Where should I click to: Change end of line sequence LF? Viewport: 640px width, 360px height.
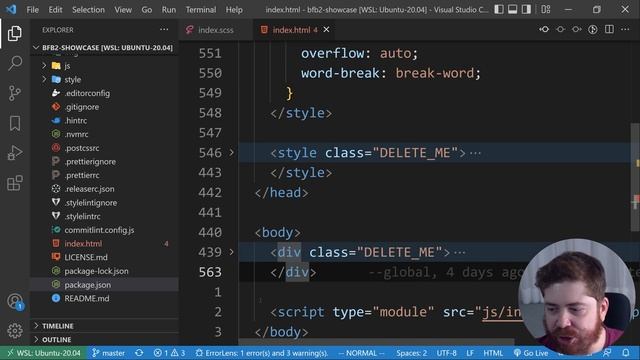[470, 353]
